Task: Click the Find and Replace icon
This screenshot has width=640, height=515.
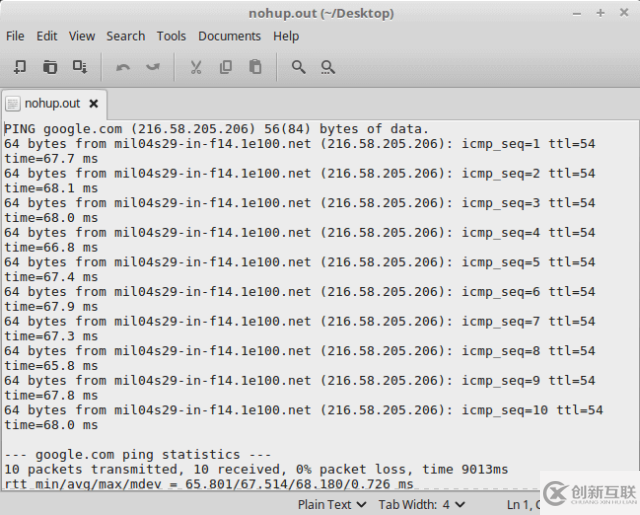Action: click(328, 67)
